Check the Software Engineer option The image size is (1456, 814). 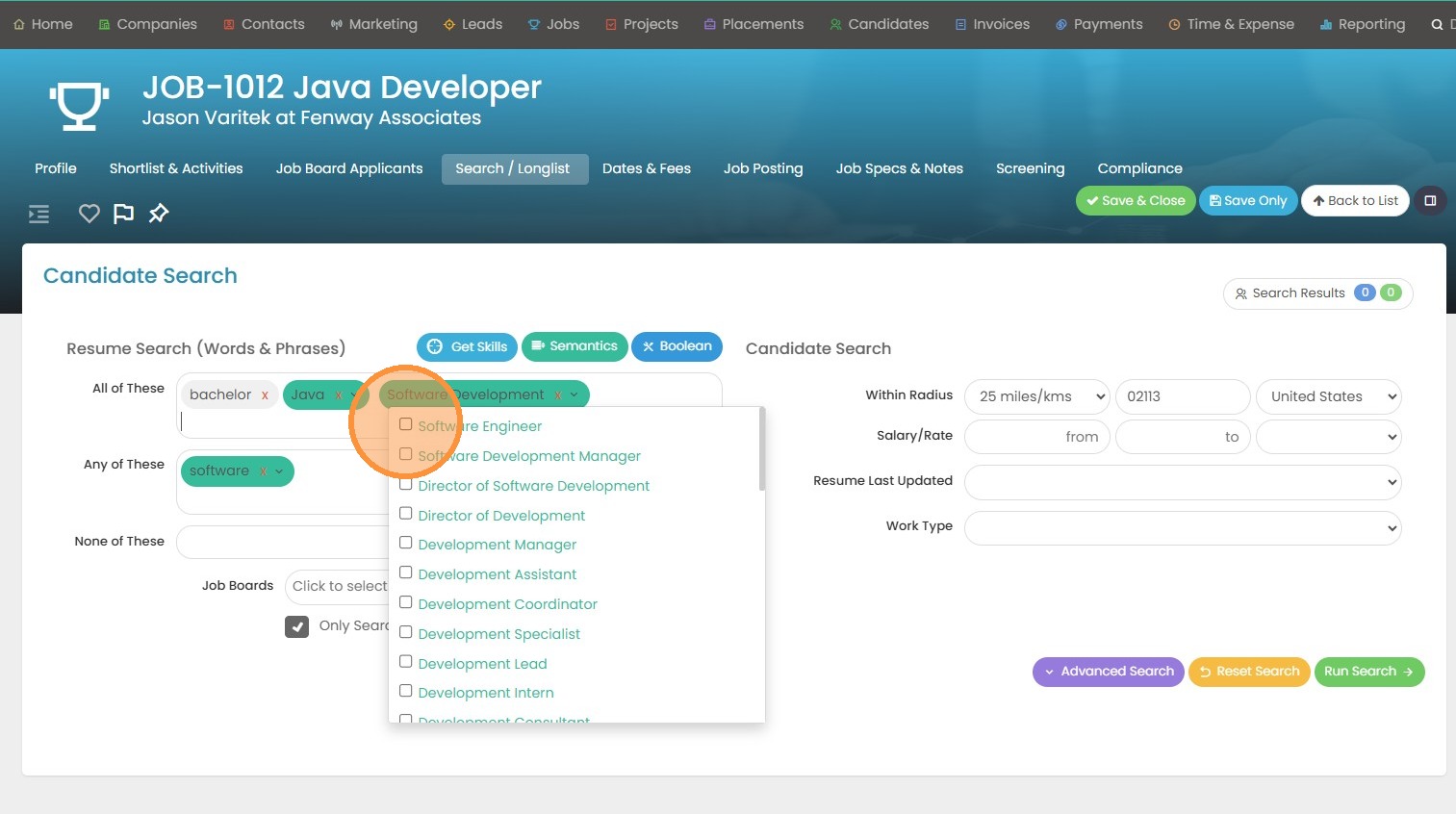tap(406, 425)
